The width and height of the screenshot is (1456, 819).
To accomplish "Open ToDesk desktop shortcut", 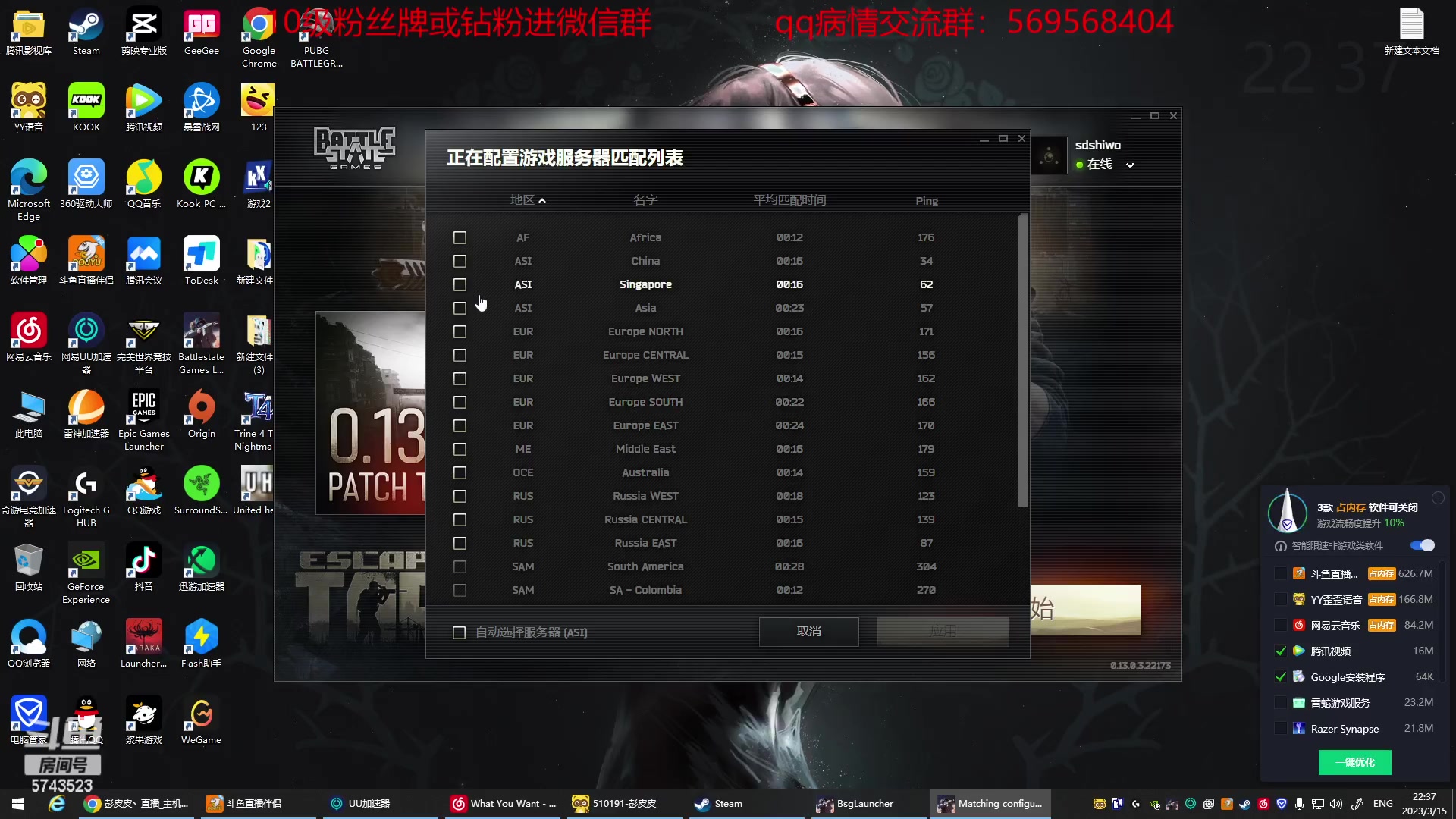I will point(201,262).
